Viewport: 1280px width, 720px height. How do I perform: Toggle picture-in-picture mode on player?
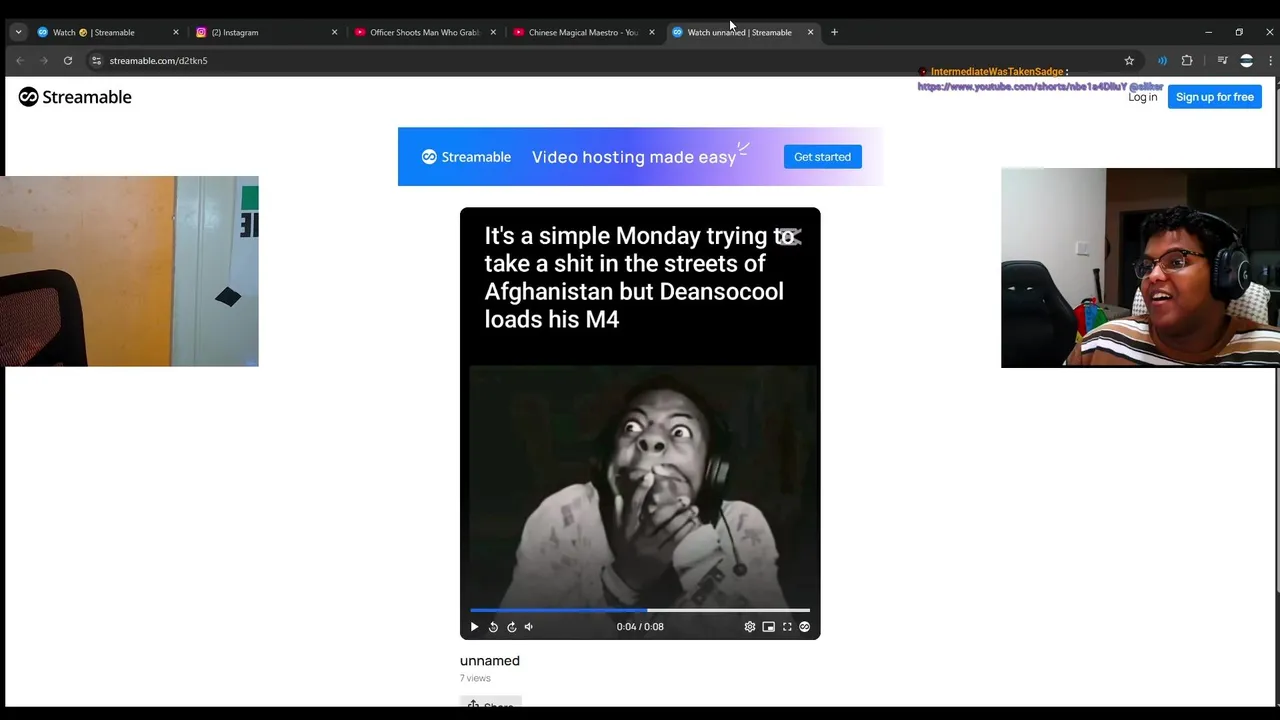coord(768,627)
